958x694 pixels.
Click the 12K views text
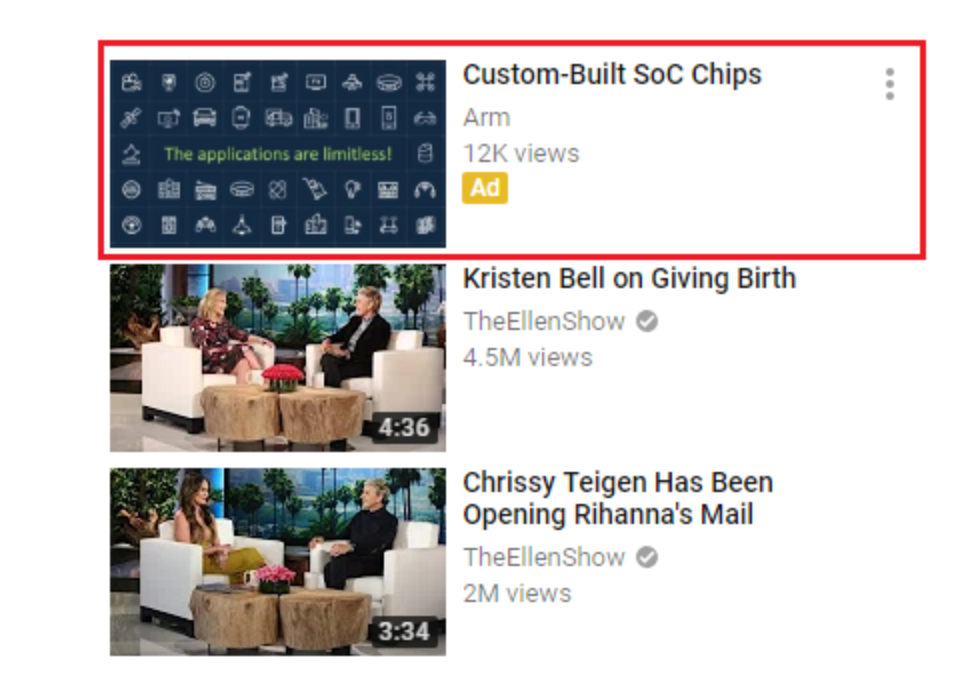pyautogui.click(x=521, y=153)
